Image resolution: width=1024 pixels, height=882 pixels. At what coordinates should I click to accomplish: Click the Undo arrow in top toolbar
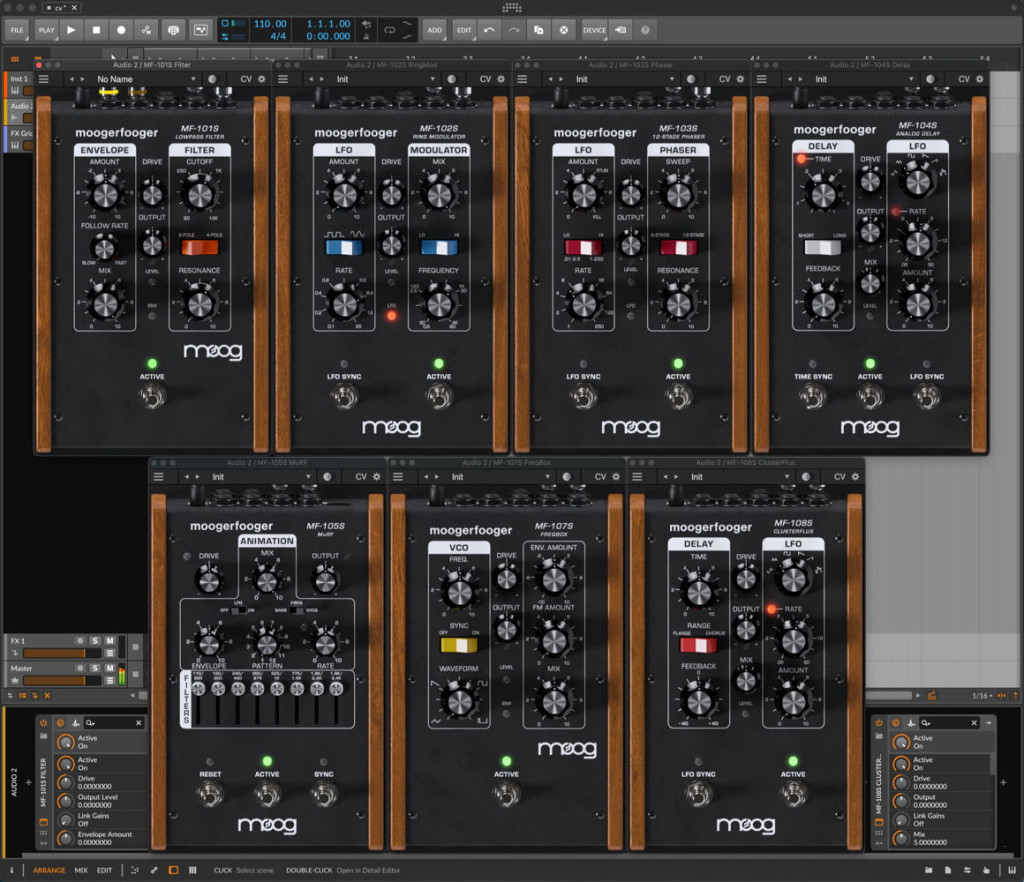coord(489,30)
